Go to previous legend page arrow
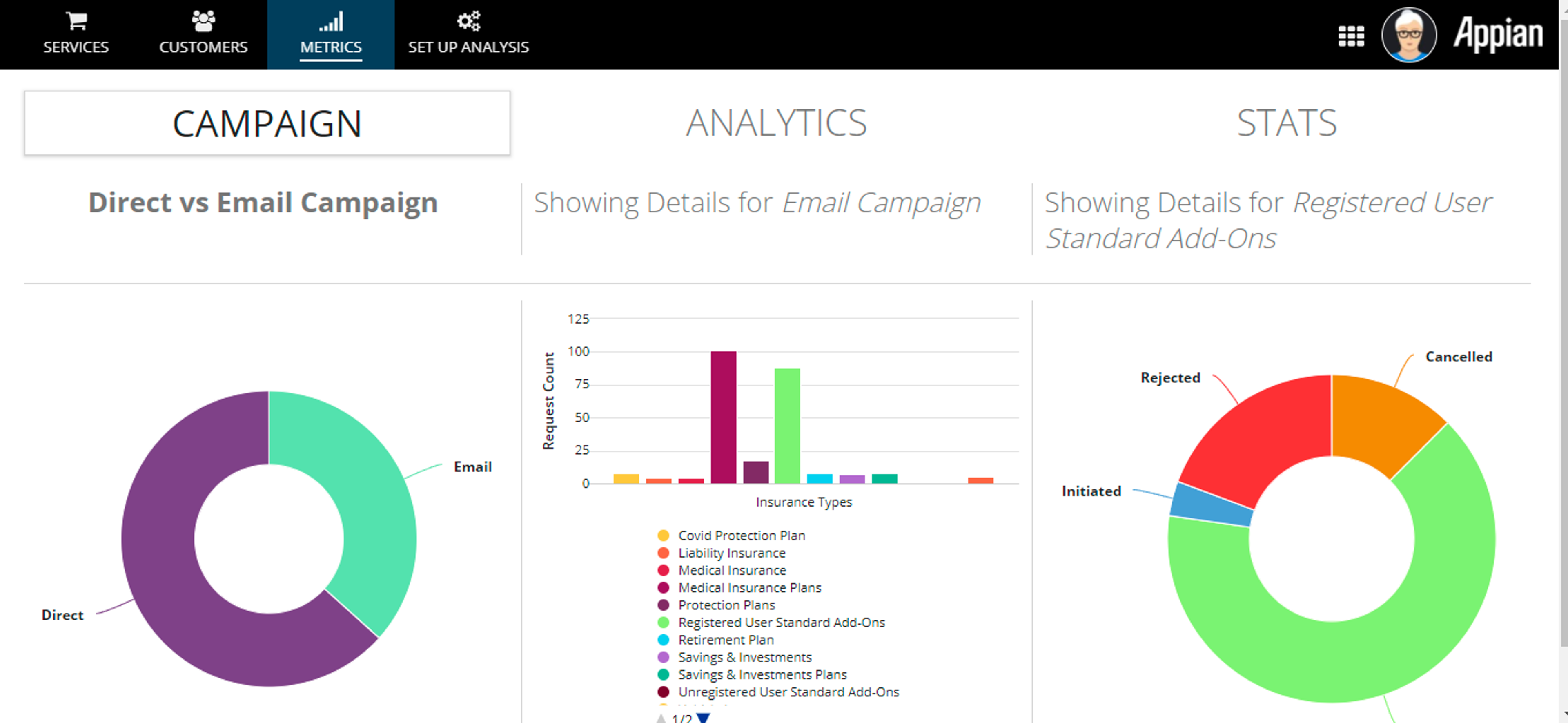This screenshot has height=723, width=1568. pos(661,718)
